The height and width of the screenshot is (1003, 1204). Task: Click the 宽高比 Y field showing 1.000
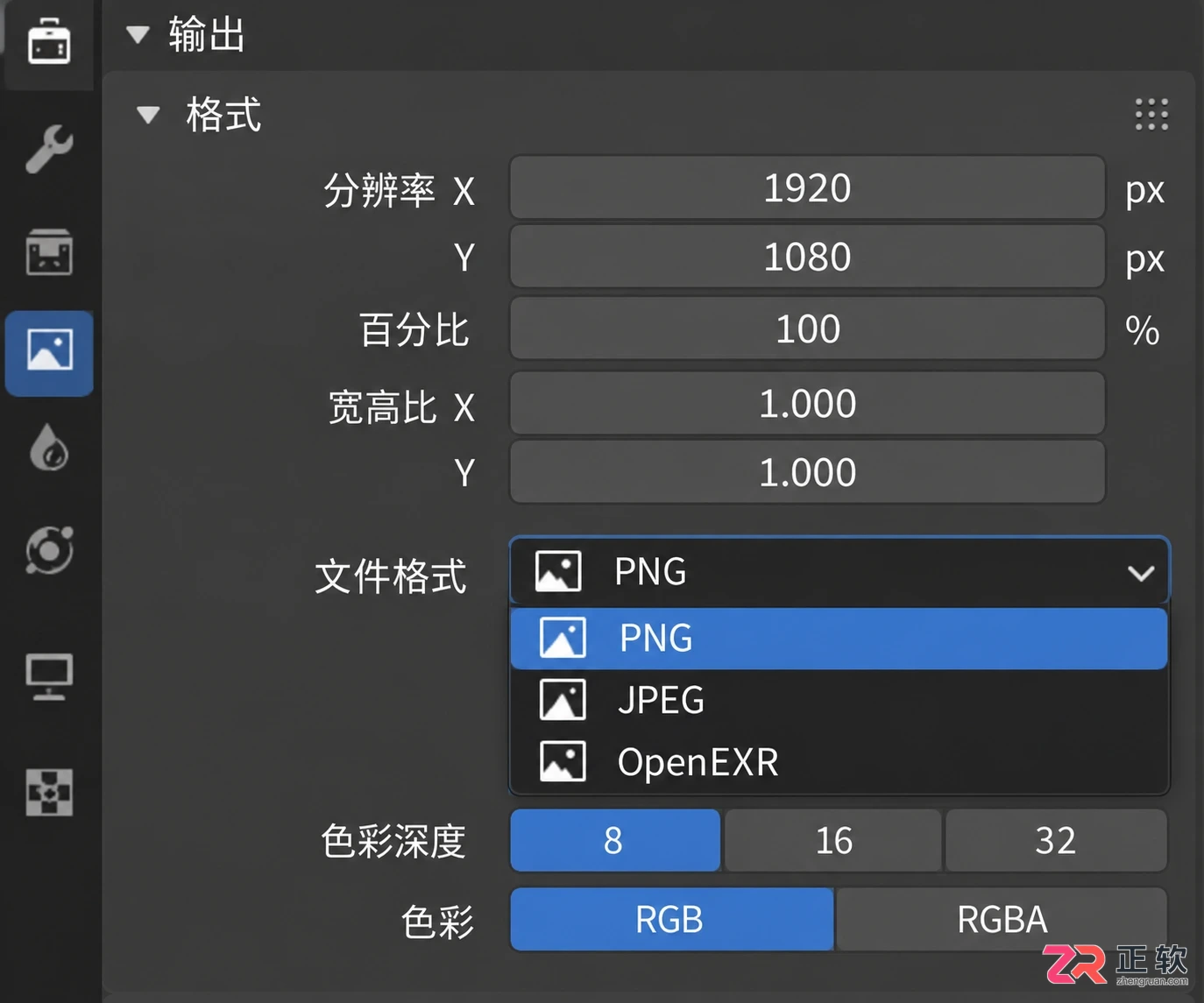coord(807,472)
